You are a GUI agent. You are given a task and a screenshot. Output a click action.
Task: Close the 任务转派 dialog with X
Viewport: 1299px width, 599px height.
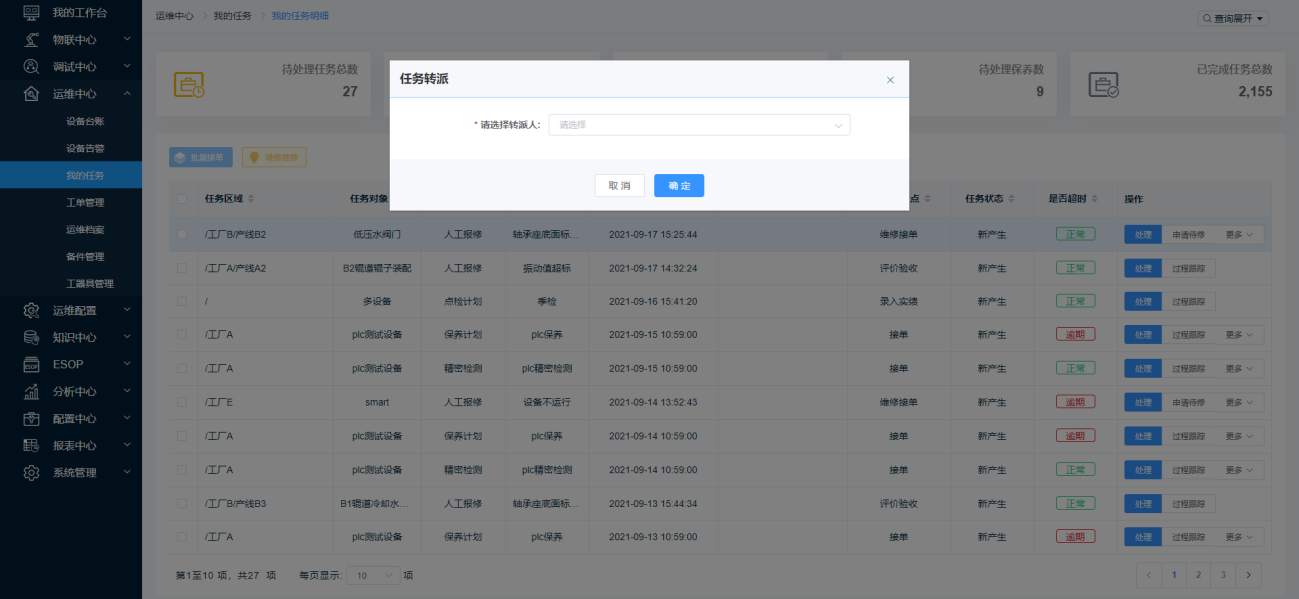pos(890,80)
